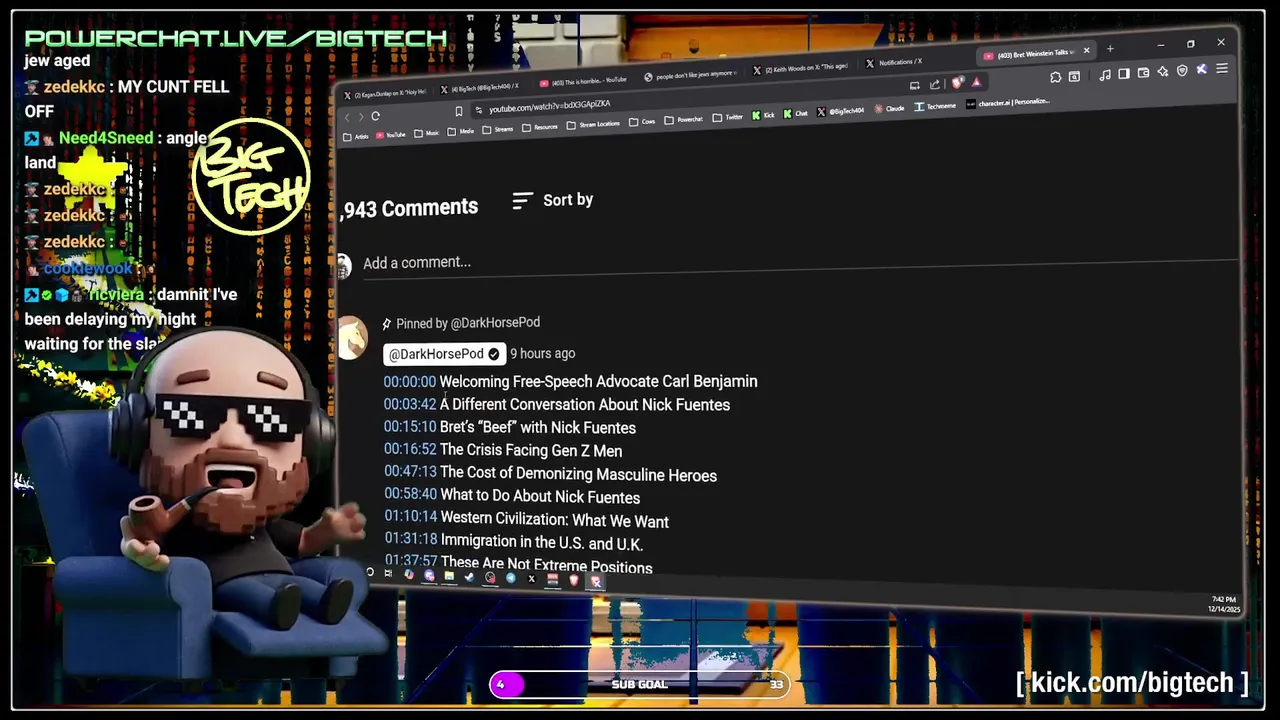Open Task View from the taskbar
Screen dimensions: 1280x720
[x=388, y=573]
